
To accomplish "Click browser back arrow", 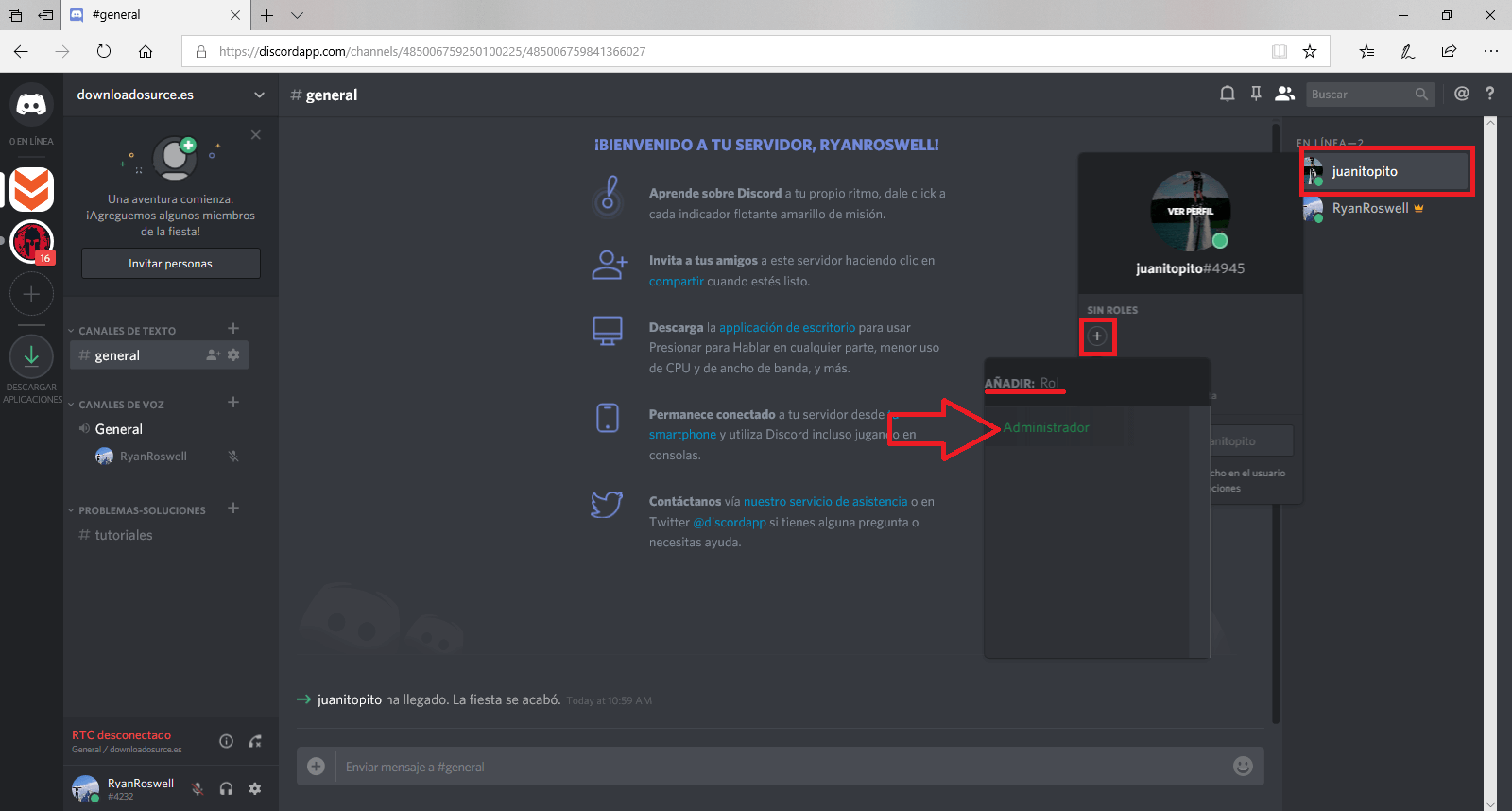I will [x=21, y=51].
